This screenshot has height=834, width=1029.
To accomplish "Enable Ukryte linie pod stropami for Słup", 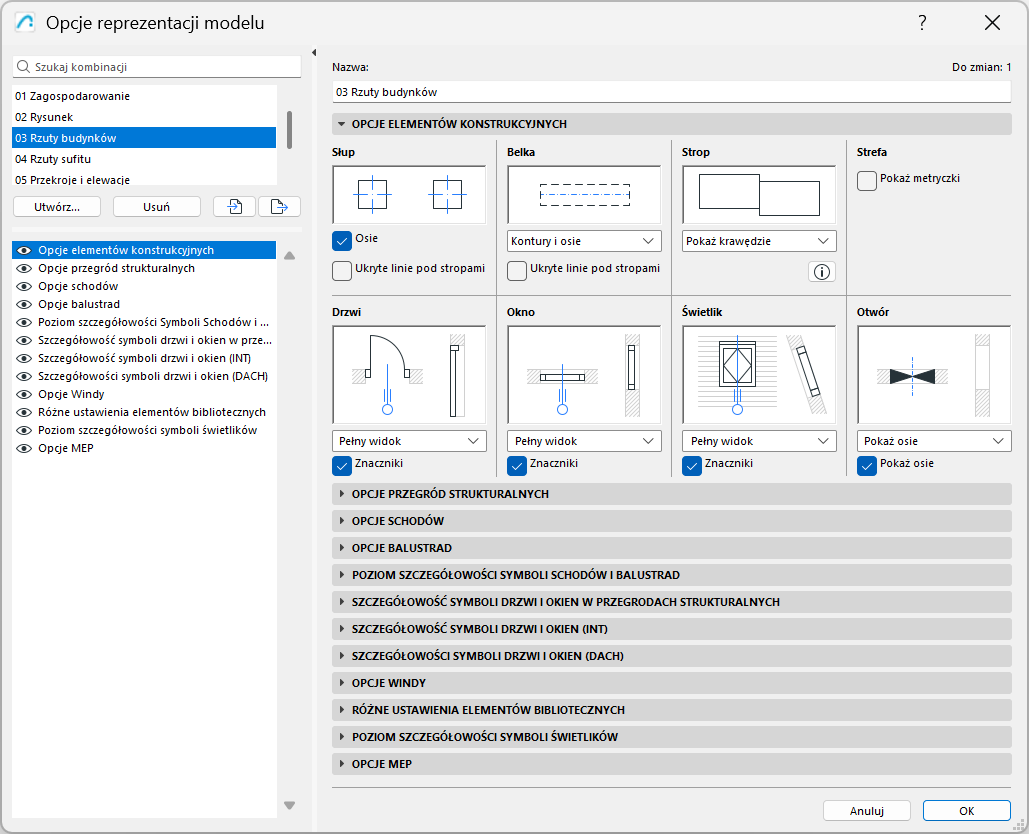I will (x=342, y=270).
